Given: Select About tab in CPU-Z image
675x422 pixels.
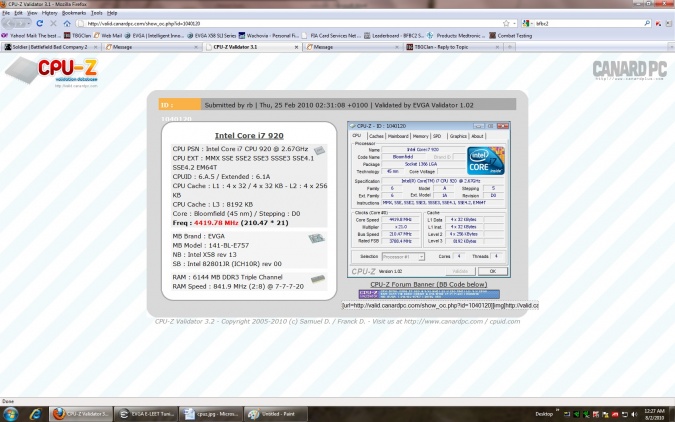Looking at the screenshot, I should click(477, 136).
